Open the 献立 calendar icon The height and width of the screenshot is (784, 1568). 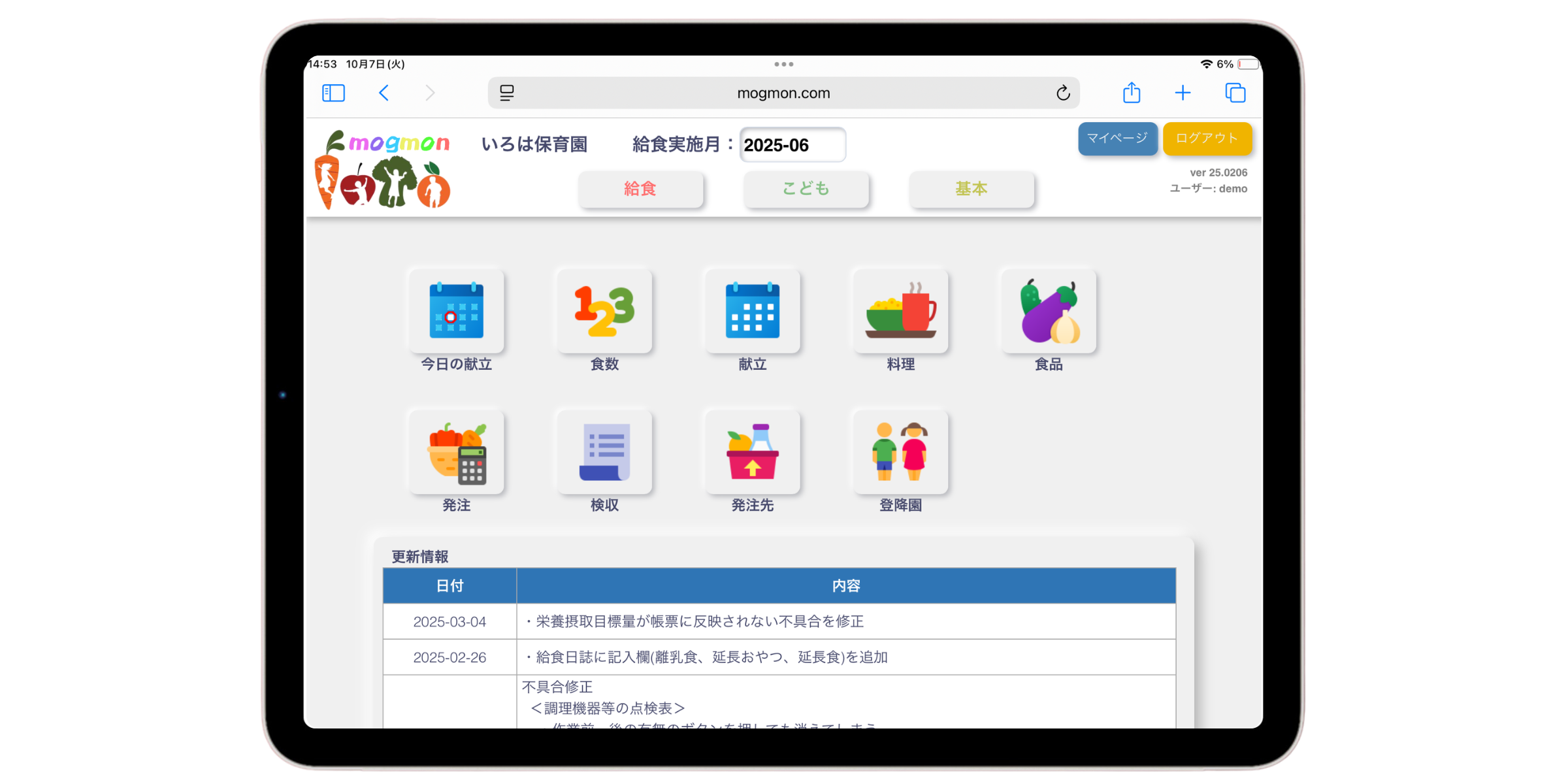point(752,311)
